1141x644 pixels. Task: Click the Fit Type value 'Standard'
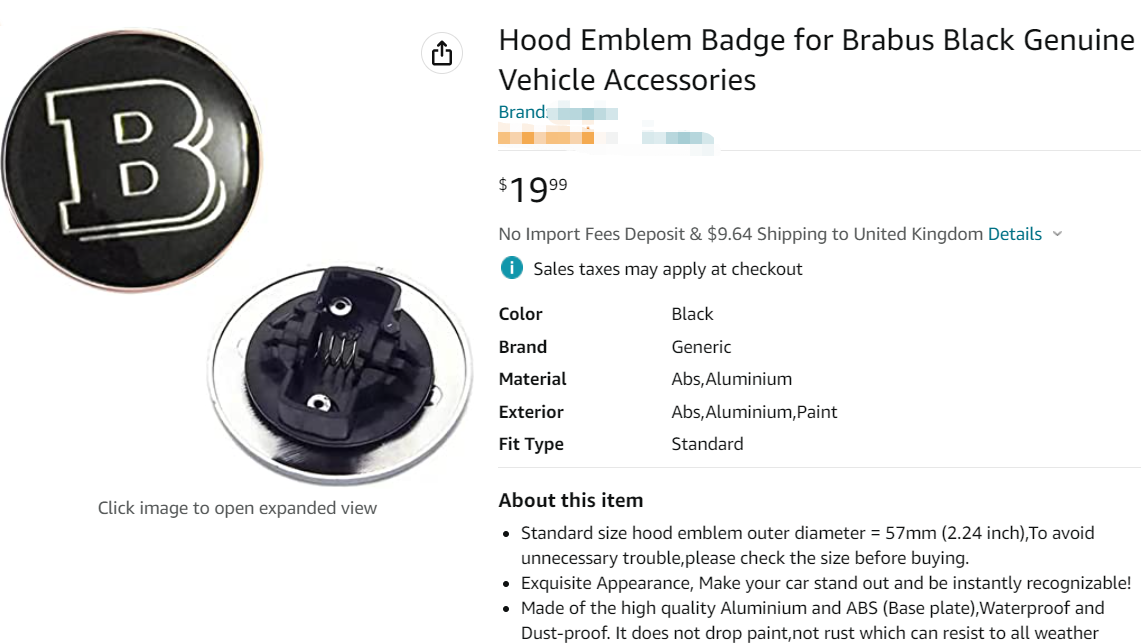coord(707,444)
